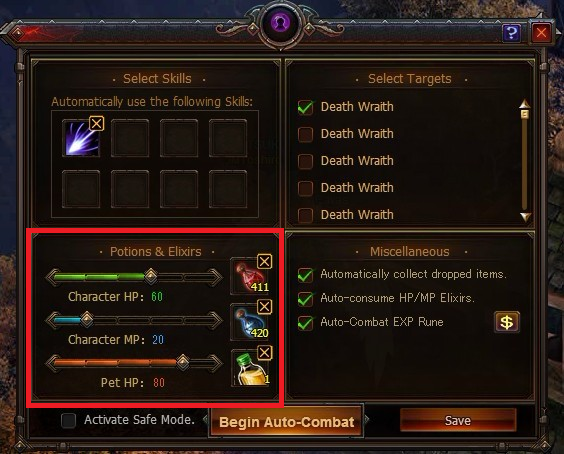Click the Save button
The height and width of the screenshot is (454, 564).
tap(458, 420)
